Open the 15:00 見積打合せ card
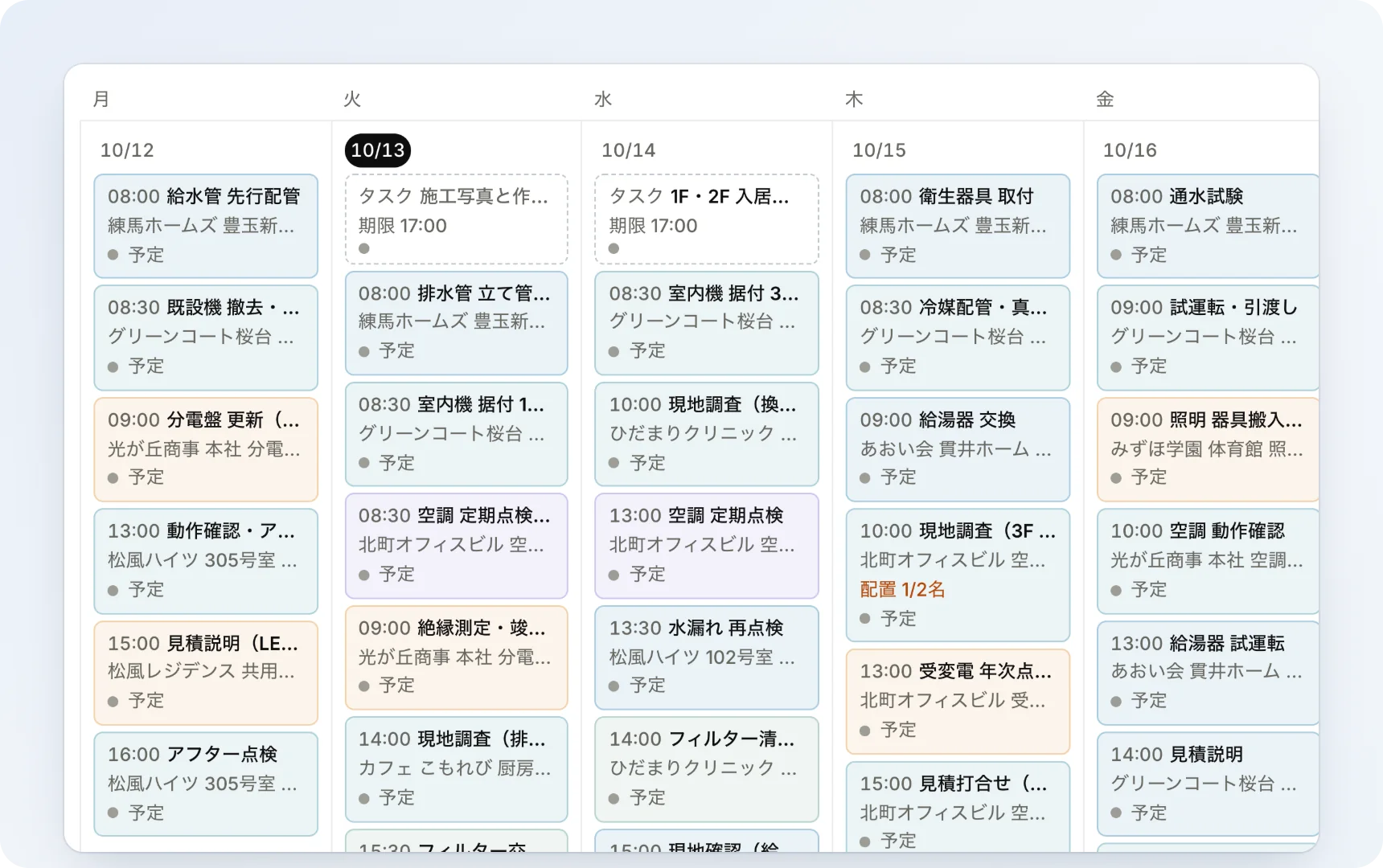The width and height of the screenshot is (1383, 868). click(958, 807)
